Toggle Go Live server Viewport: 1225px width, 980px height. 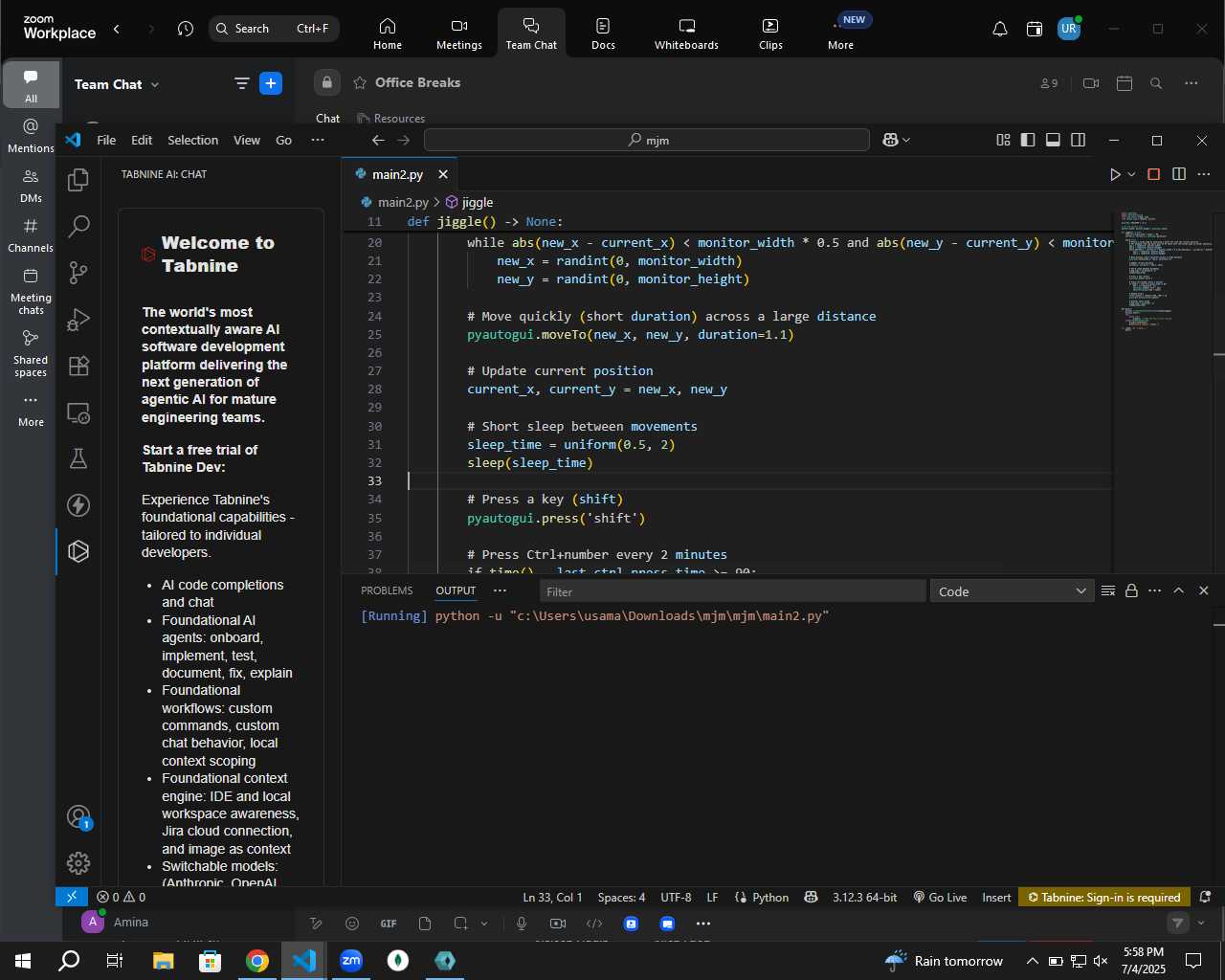[940, 897]
